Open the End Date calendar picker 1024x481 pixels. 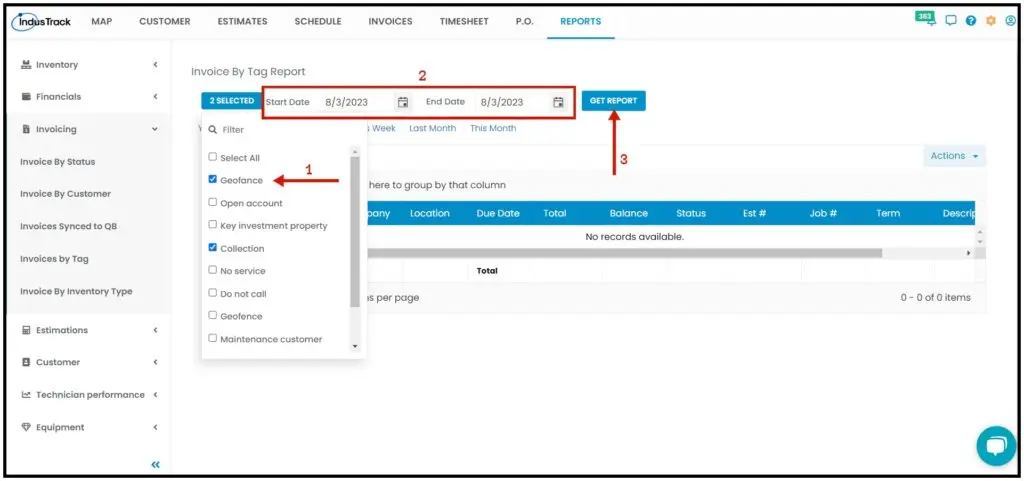(558, 102)
